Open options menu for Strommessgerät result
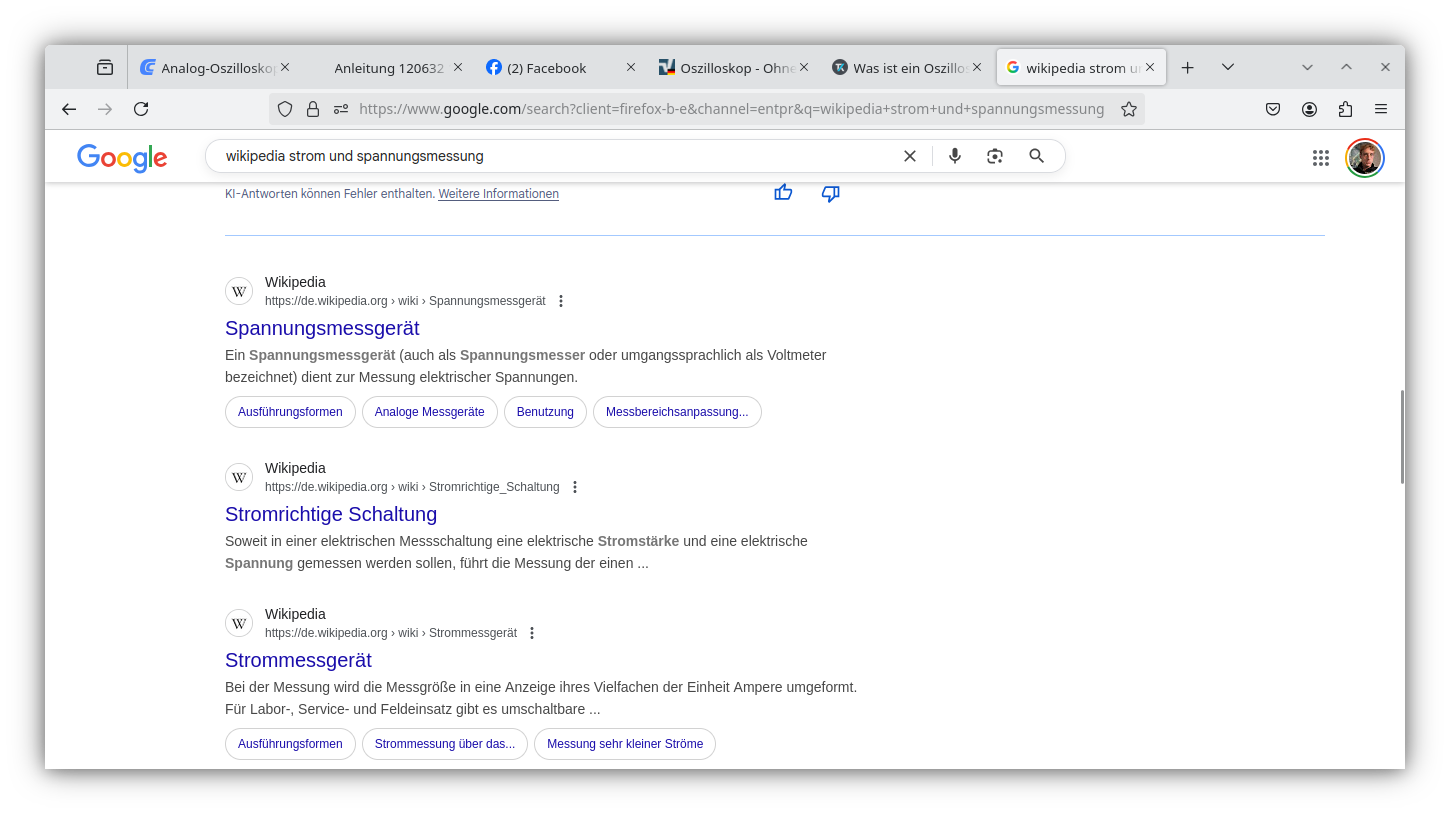The image size is (1450, 814). pyautogui.click(x=532, y=633)
